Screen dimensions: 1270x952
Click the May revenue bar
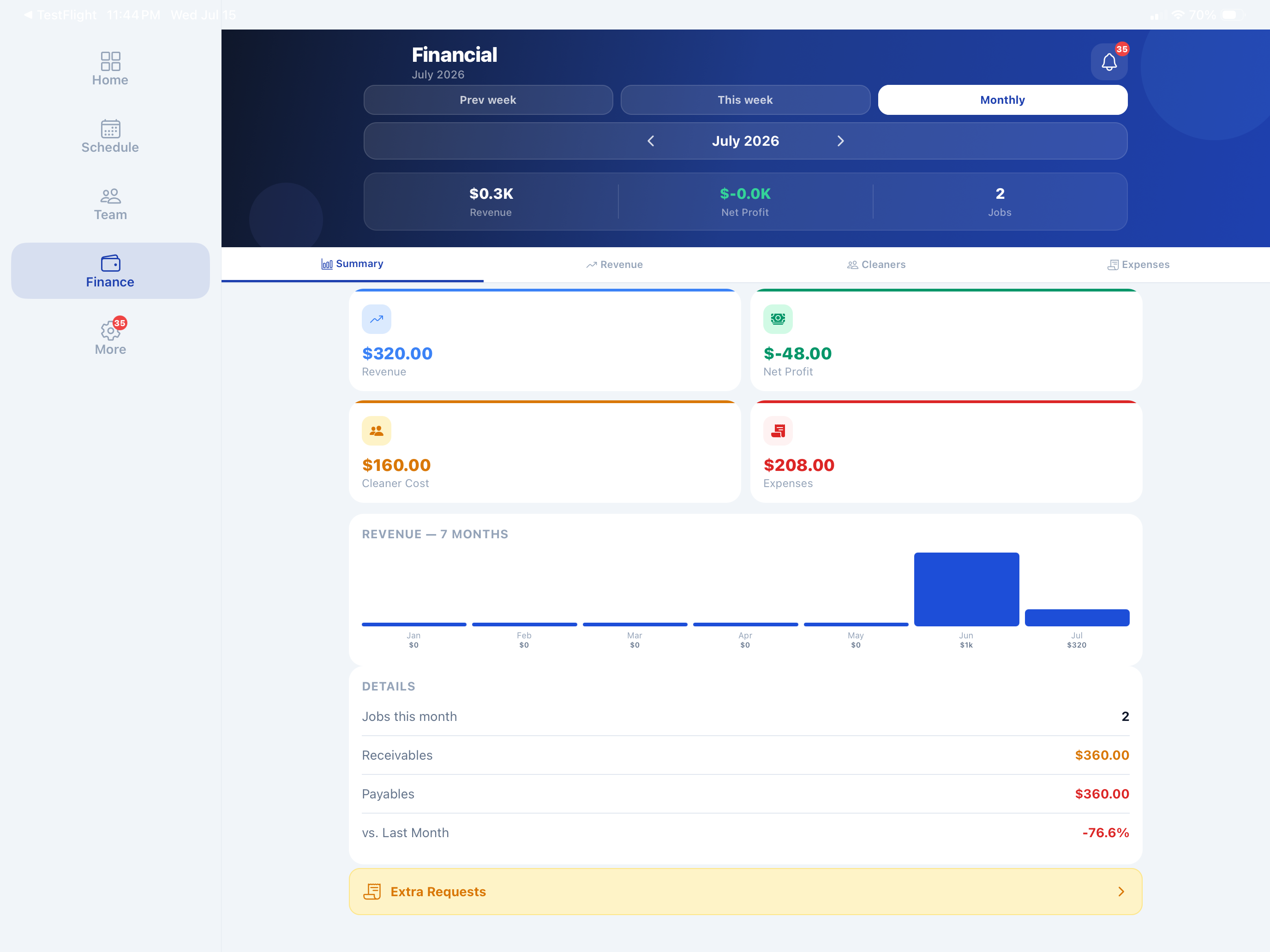pos(856,625)
